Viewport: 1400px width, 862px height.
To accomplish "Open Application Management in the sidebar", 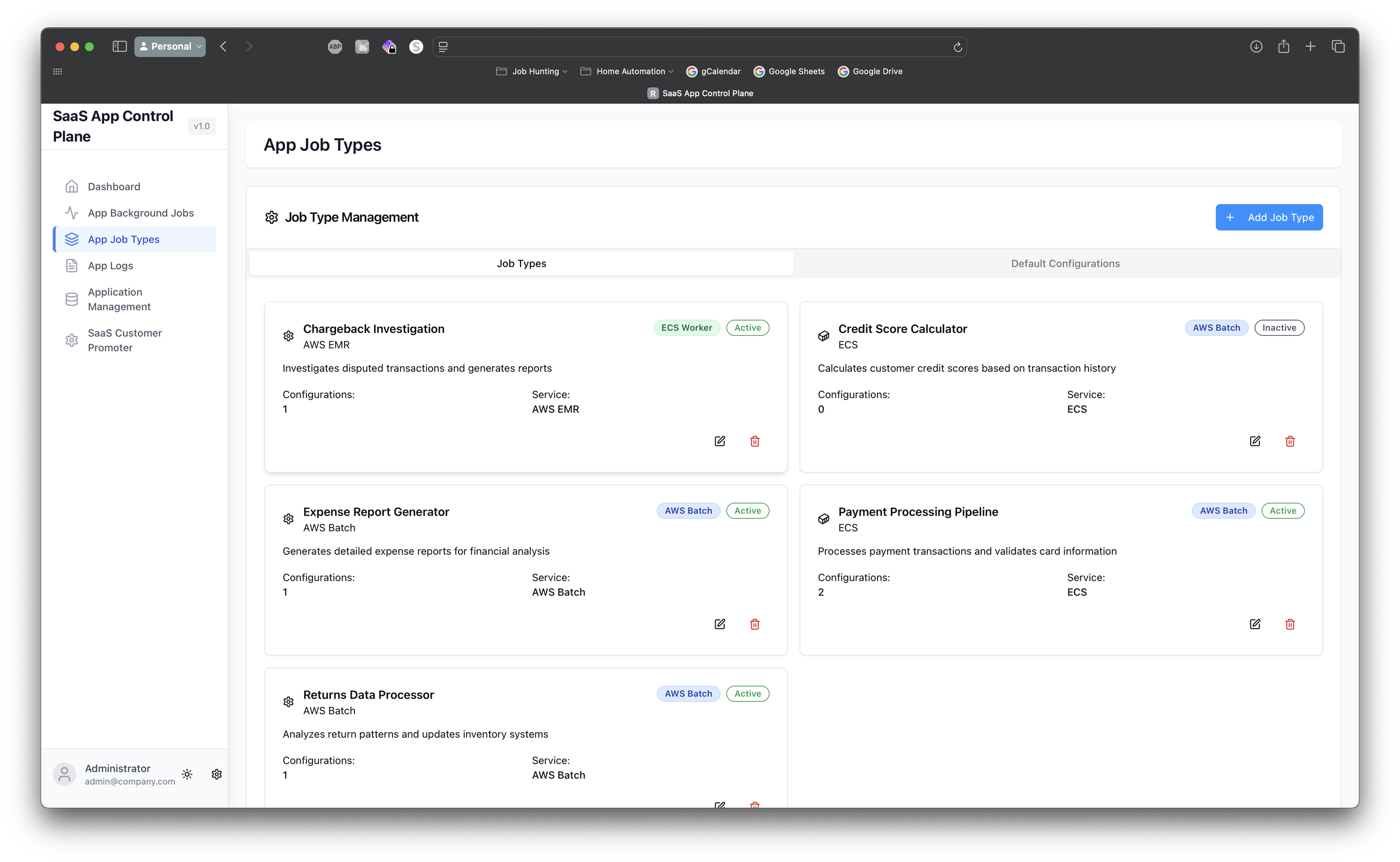I will [134, 299].
